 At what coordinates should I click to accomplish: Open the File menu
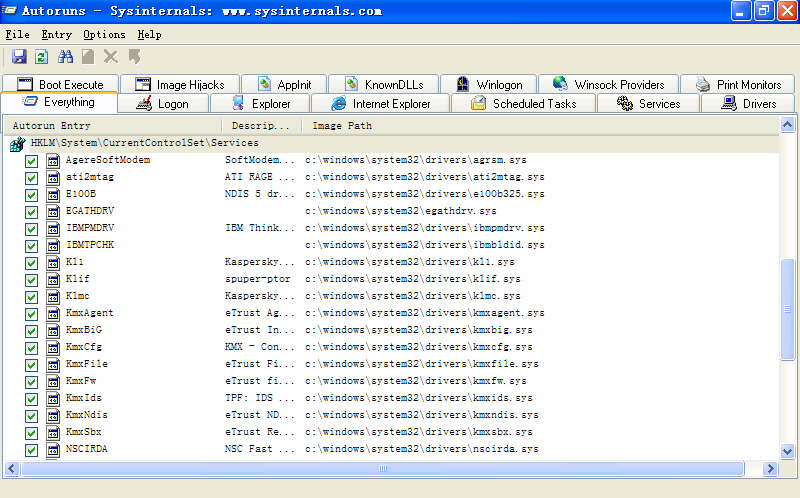(17, 35)
